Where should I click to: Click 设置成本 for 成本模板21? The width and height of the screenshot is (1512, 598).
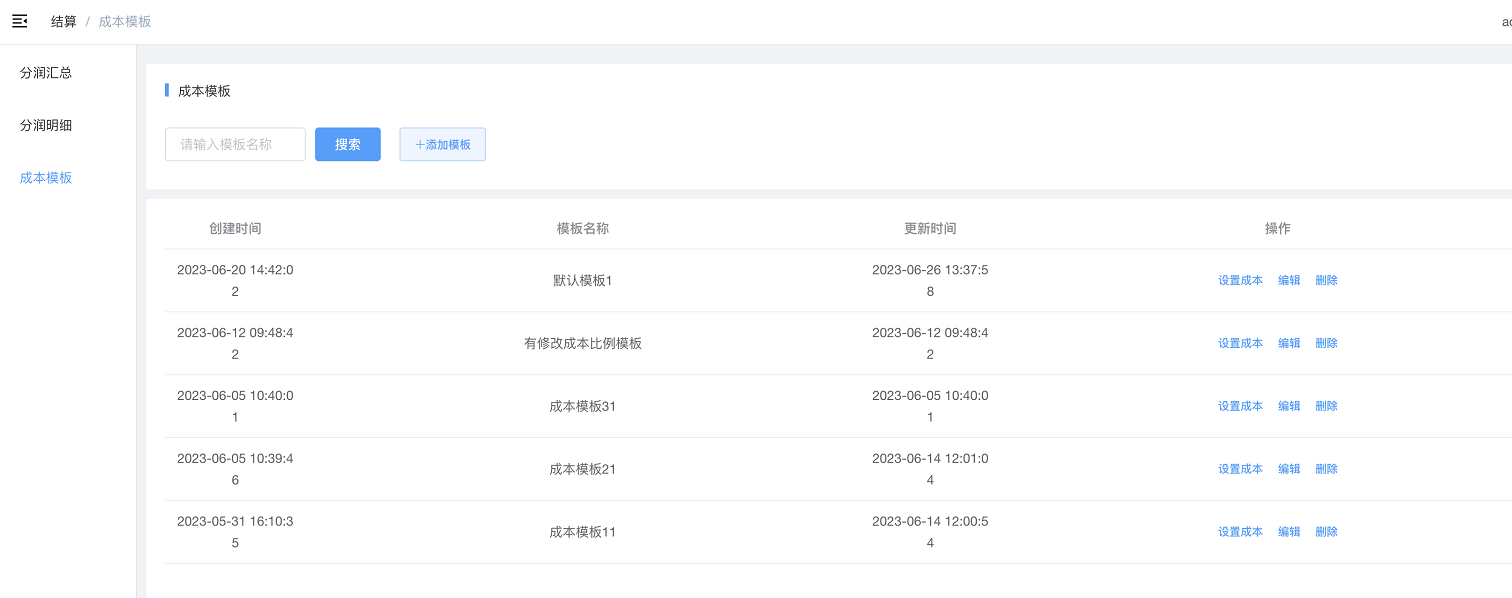coord(1240,469)
